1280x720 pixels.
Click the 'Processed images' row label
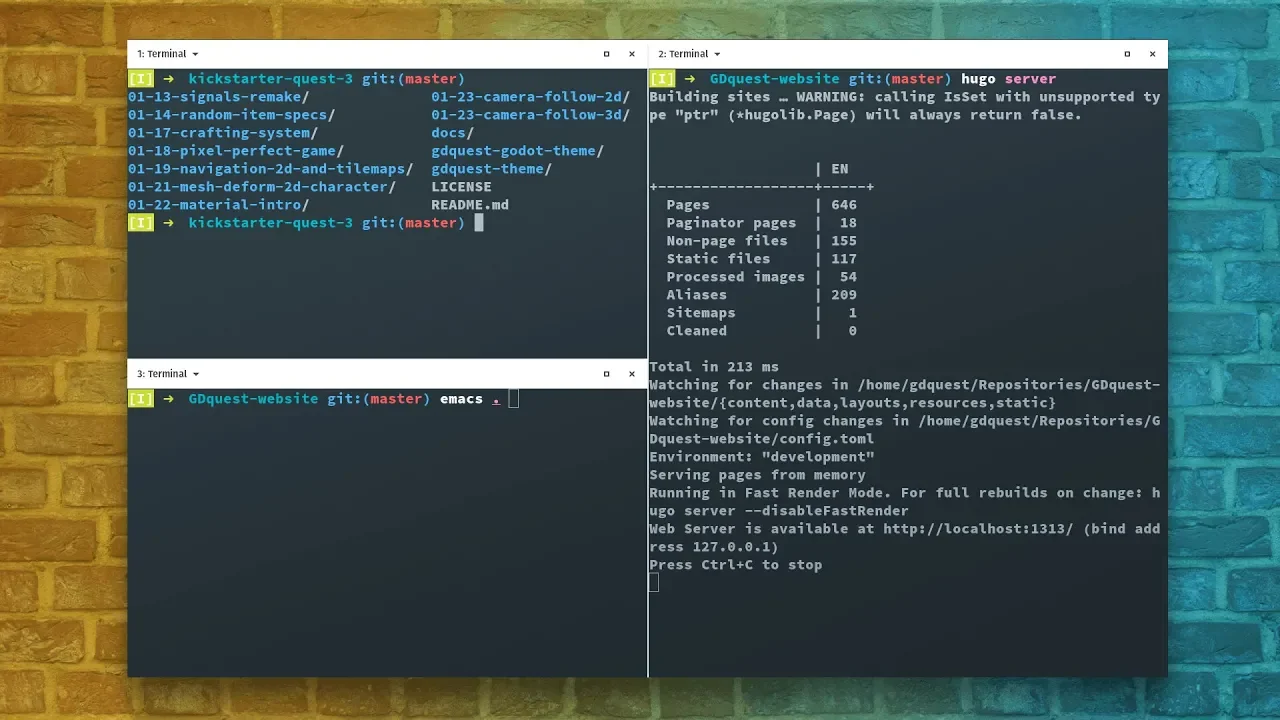coord(735,277)
